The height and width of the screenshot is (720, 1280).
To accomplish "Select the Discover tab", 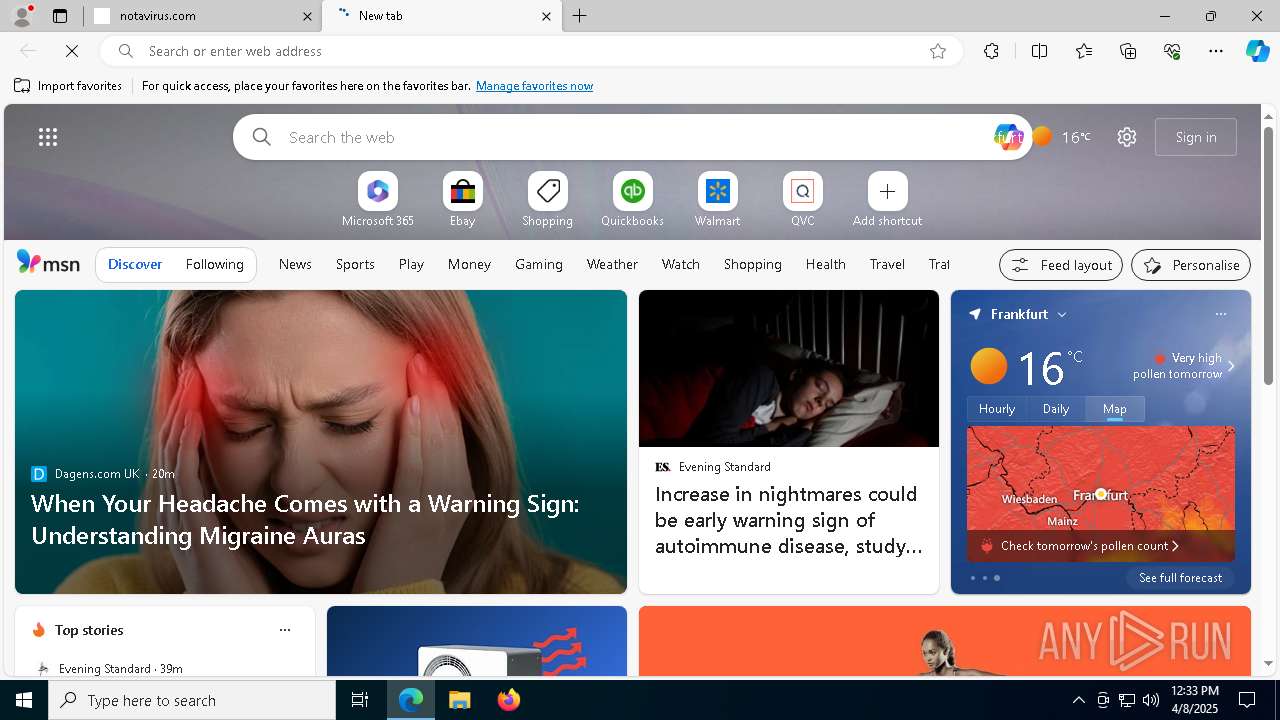I will (x=135, y=264).
